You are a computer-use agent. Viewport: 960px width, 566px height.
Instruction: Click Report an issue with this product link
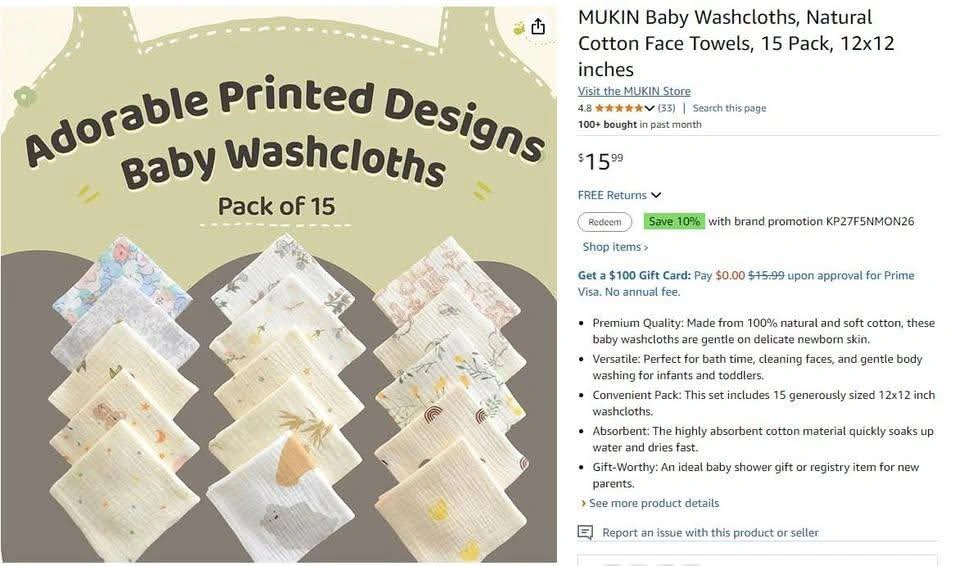coord(710,533)
